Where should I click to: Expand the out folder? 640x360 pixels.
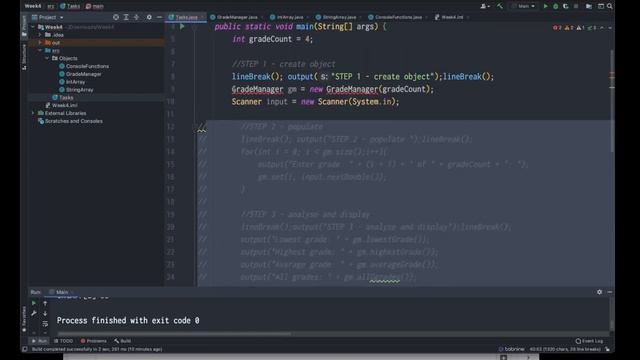coord(40,42)
